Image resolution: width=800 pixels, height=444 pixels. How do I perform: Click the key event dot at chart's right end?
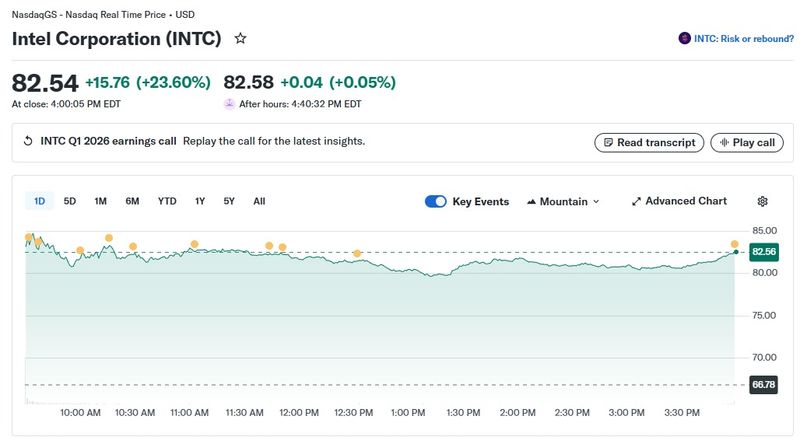(x=734, y=244)
